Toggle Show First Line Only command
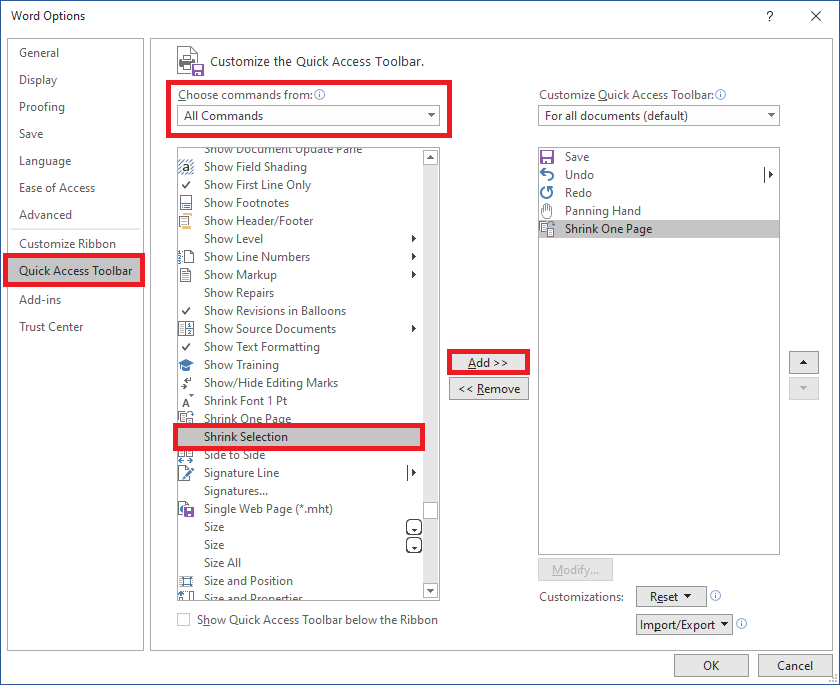The image size is (840, 685). pos(257,185)
